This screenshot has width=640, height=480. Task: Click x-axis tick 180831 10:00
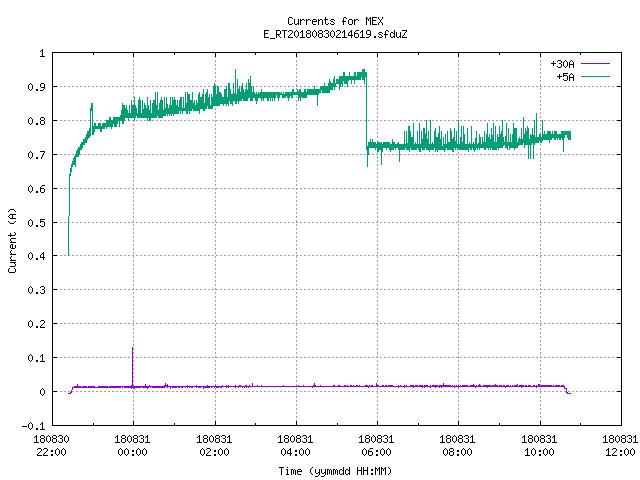(539, 446)
